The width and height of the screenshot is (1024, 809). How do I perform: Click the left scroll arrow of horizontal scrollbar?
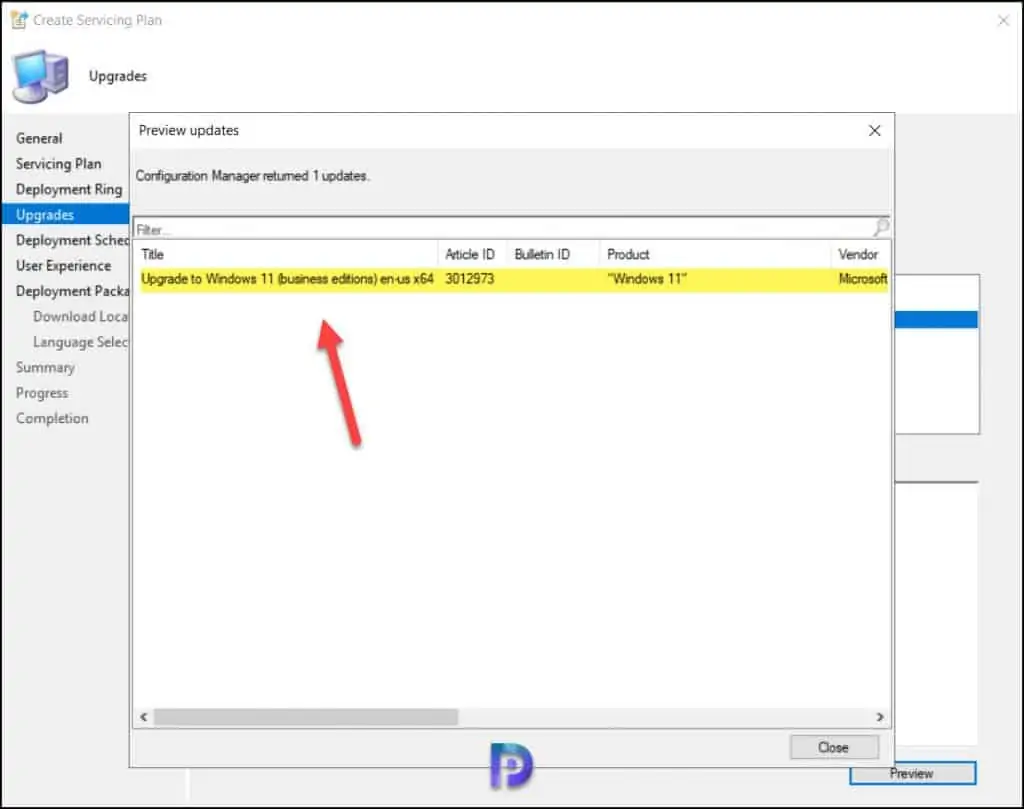pyautogui.click(x=144, y=717)
